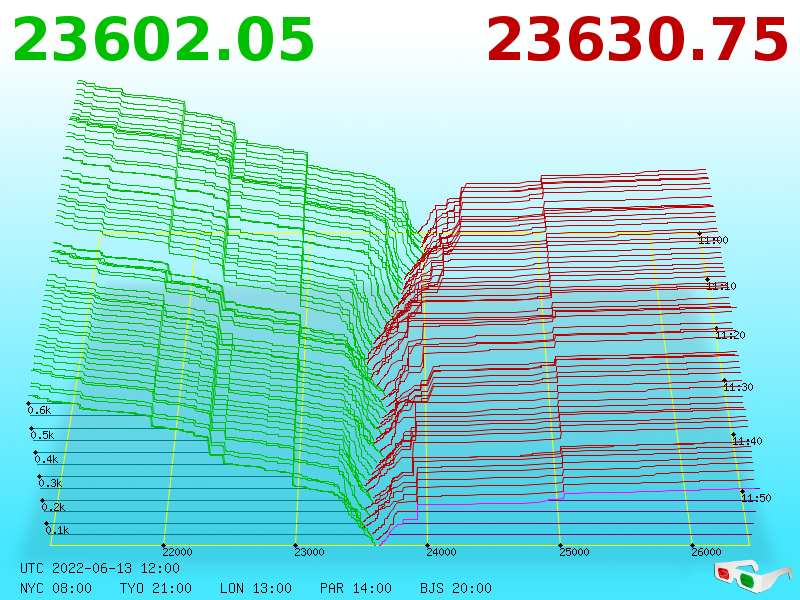The height and width of the screenshot is (600, 800).
Task: Click the 0.3k volume axis label
Action: 50,483
